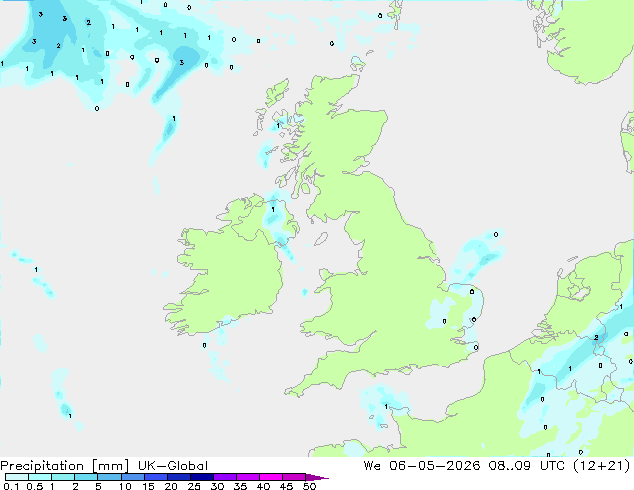Click legend scale label '0.1'
Screen dimensions: 634x490
[x=11, y=486]
